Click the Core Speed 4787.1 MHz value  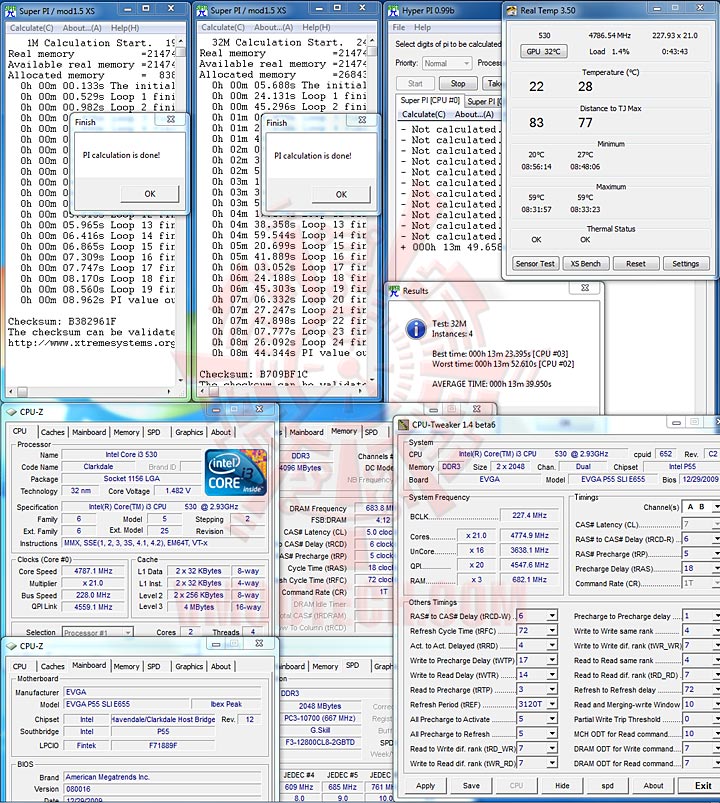(x=93, y=571)
